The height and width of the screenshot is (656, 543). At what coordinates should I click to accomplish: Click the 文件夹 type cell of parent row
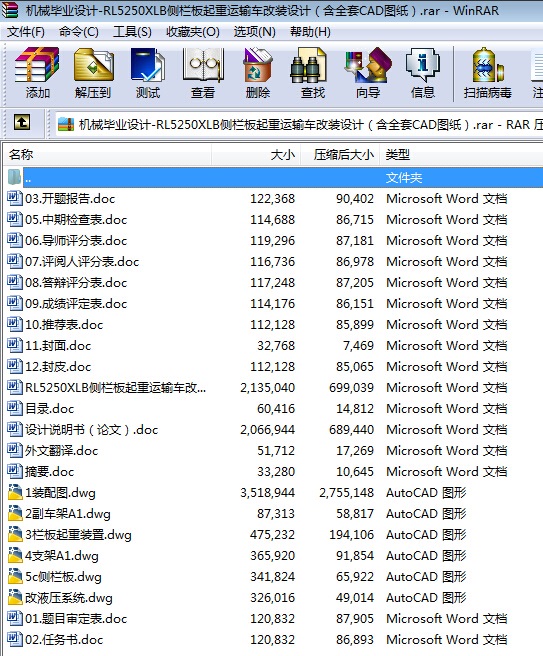point(403,178)
